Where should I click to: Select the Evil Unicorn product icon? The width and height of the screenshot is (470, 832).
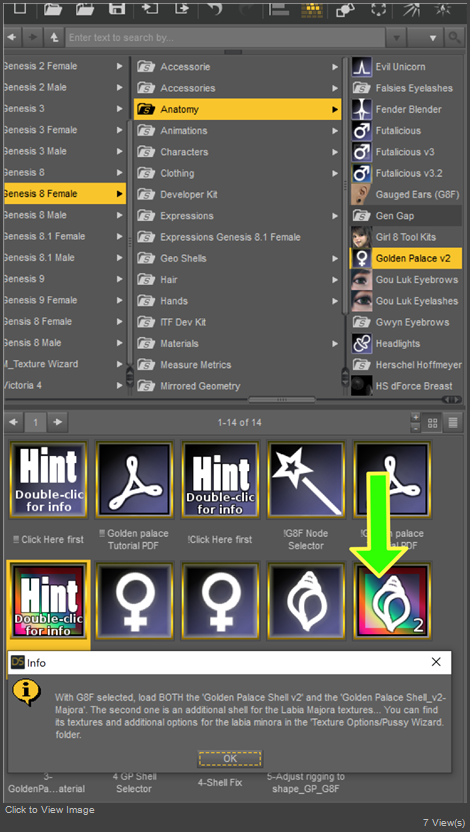(361, 67)
